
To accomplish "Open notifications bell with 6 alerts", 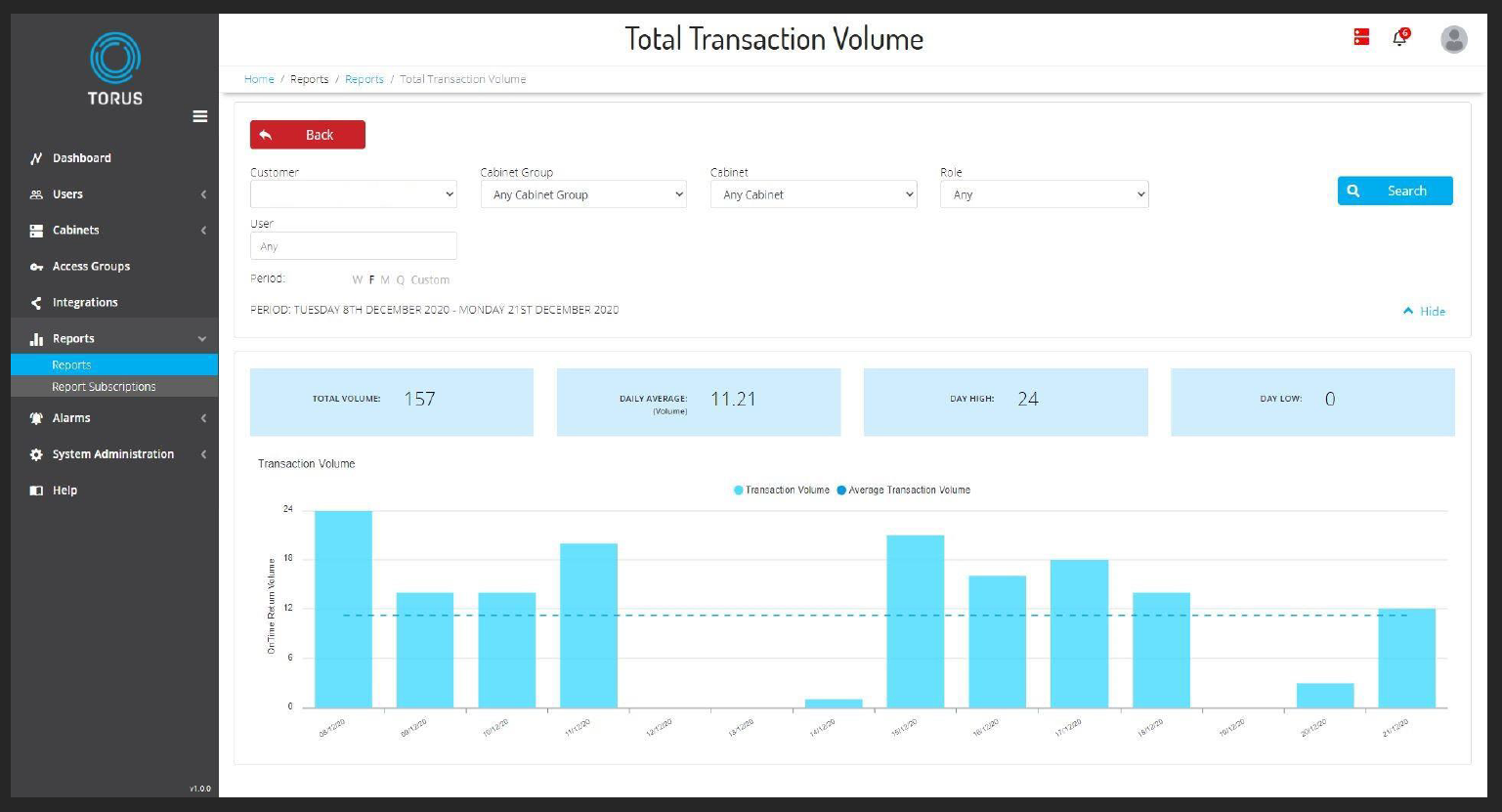I will 1400,38.
